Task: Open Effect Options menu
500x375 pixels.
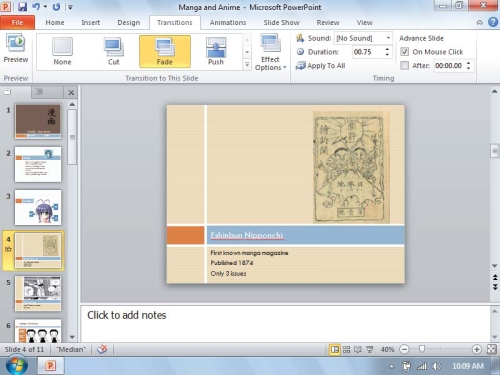Action: pos(270,52)
